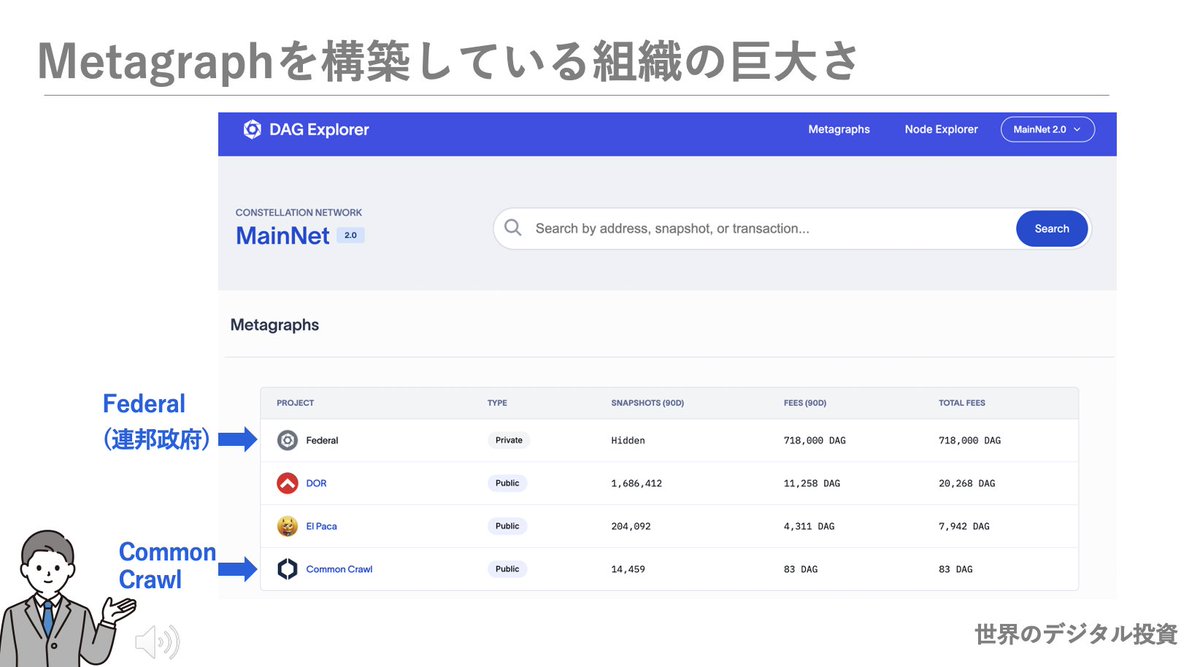Open the MainNet 2.0 network dropdown
This screenshot has height=667, width=1200.
1047,129
